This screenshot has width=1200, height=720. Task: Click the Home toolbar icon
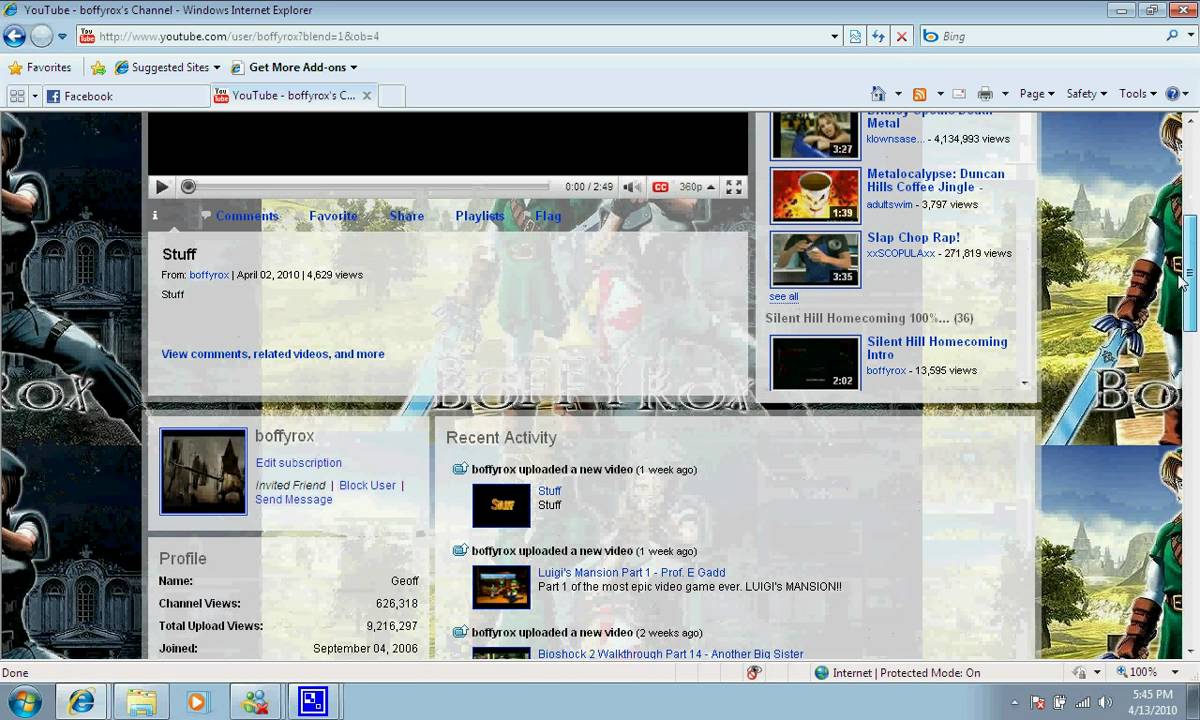pyautogui.click(x=878, y=94)
